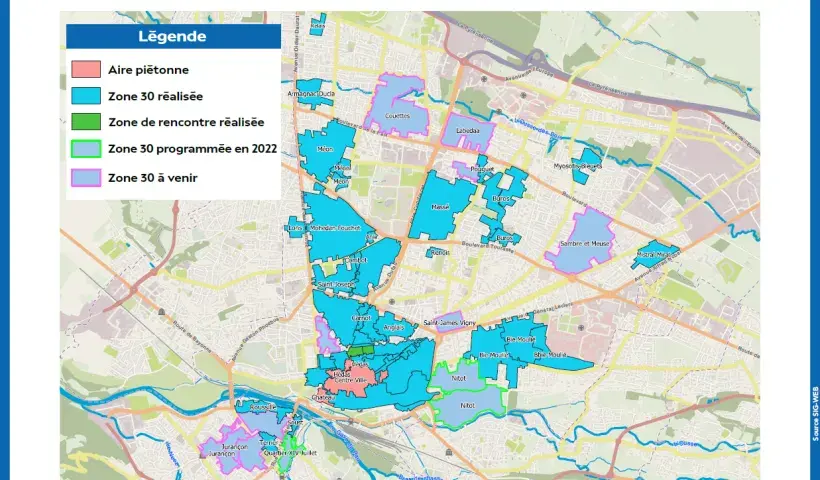Click the Armagnac Ducla zone
Viewport: 820px width, 480px height.
click(x=313, y=91)
